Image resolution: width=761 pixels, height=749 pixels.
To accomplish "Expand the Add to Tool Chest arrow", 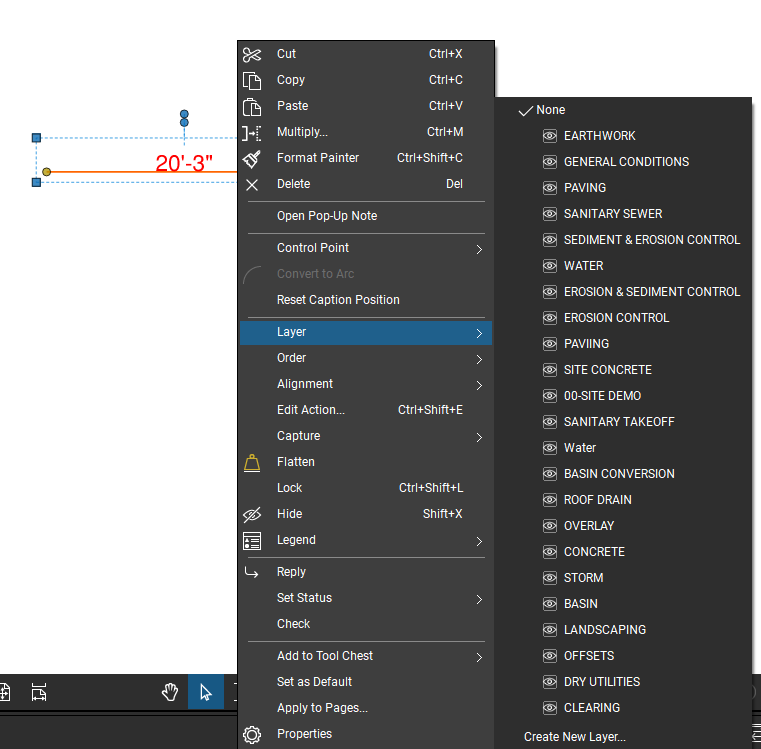I will 479,657.
